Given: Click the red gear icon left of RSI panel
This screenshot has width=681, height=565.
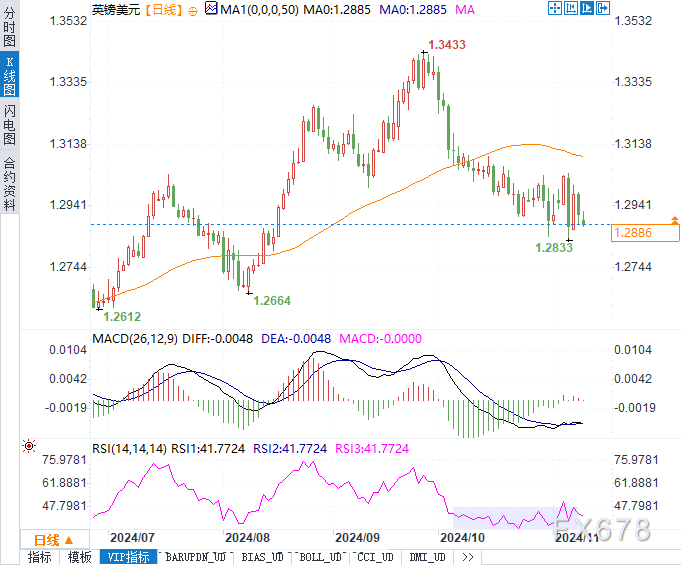Looking at the screenshot, I should 29,445.
